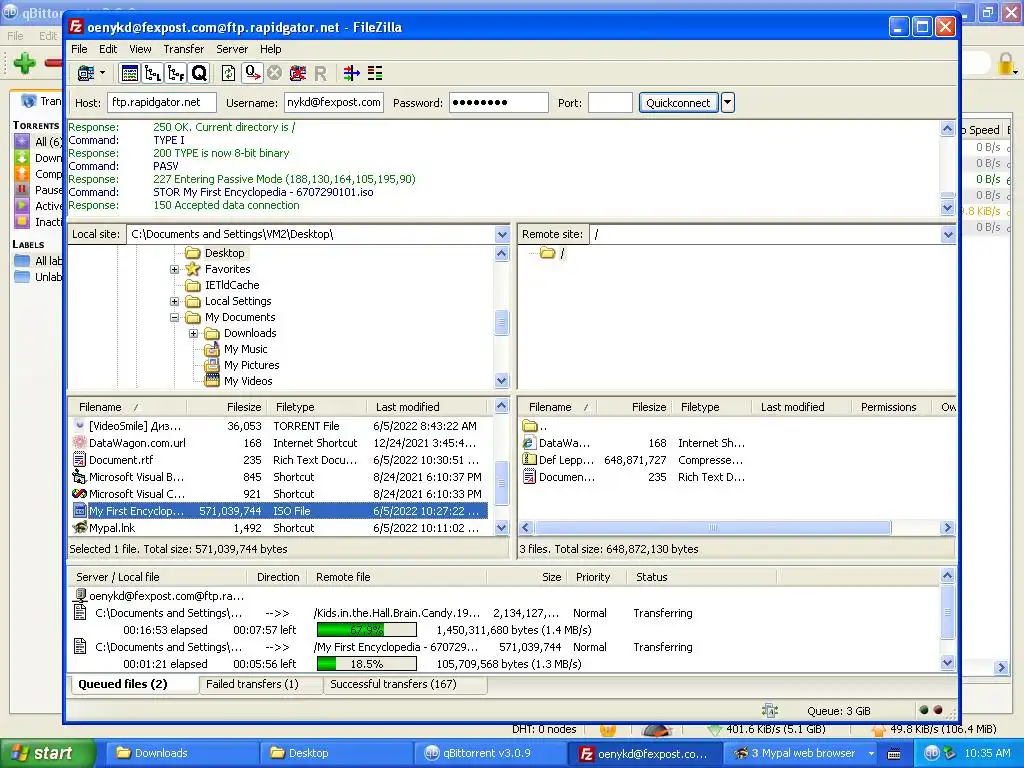Image resolution: width=1024 pixels, height=768 pixels.
Task: Toggle local directory tree view
Action: click(x=153, y=73)
